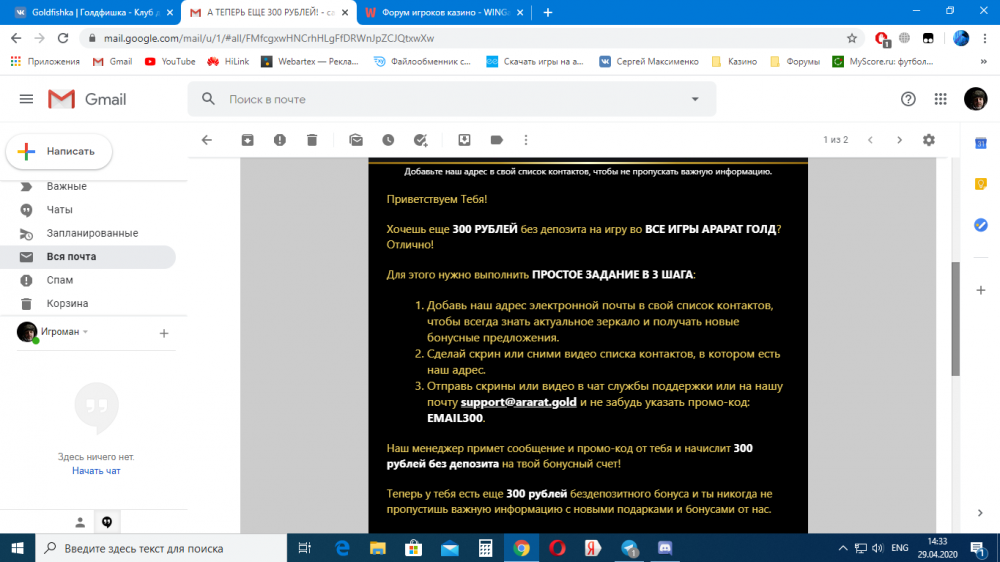Open Google Calendar side panel icon

(x=981, y=144)
